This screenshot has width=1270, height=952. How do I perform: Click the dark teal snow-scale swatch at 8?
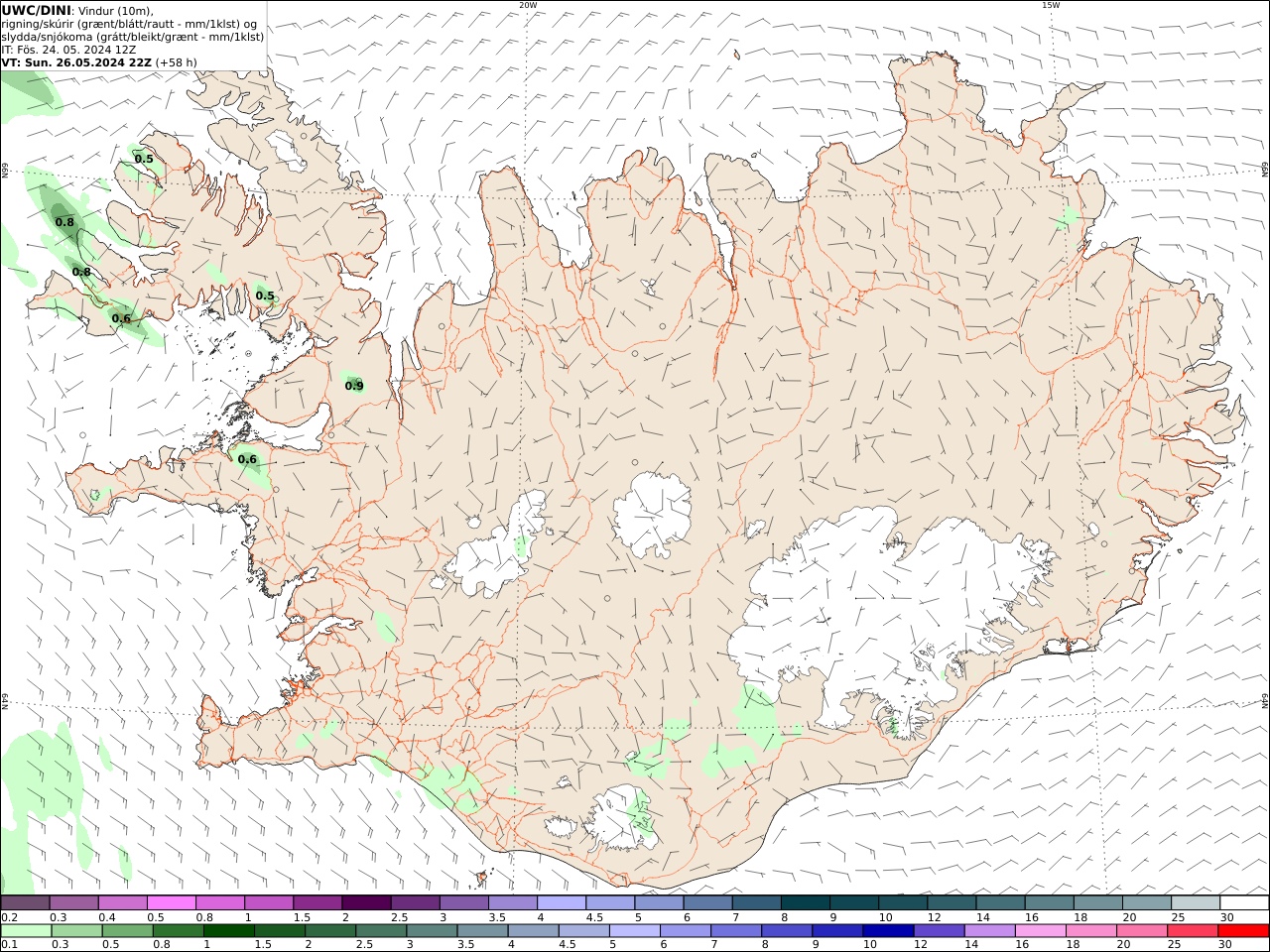(806, 903)
